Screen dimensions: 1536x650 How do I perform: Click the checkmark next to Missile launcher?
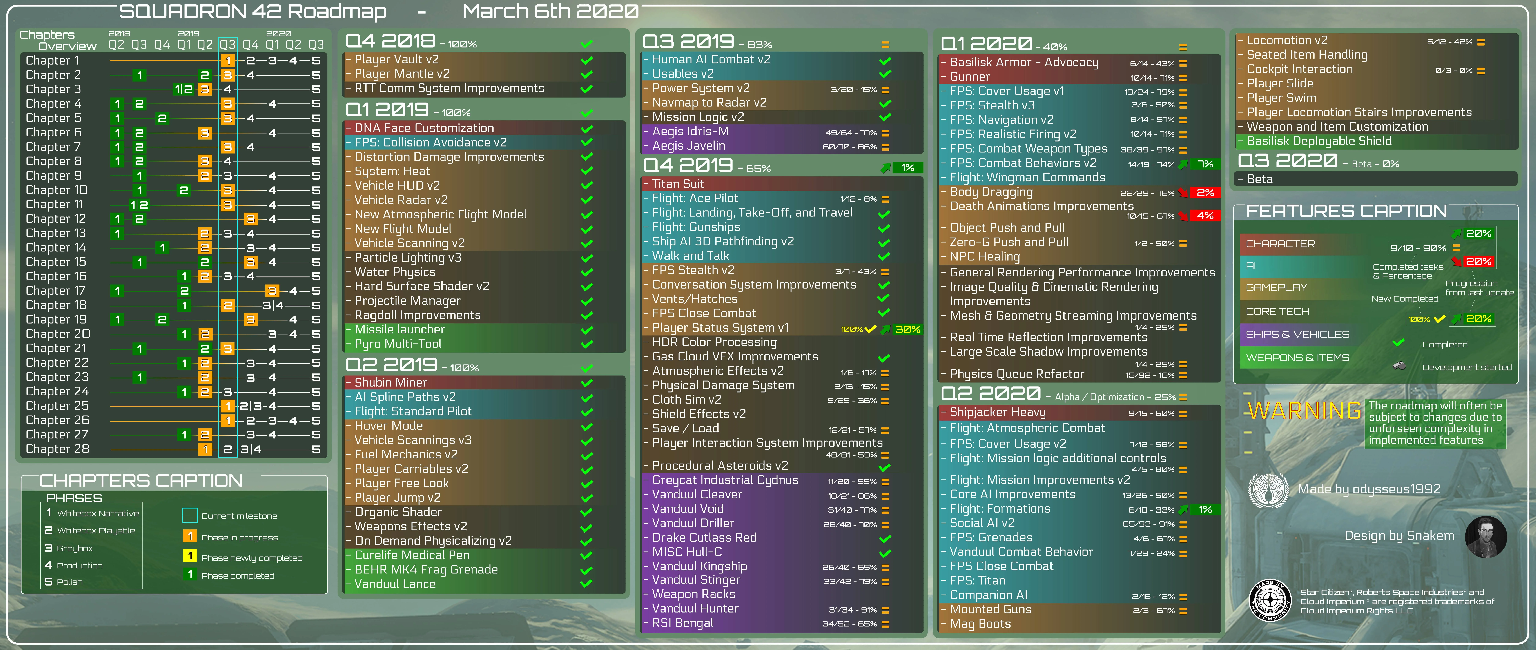click(x=587, y=330)
